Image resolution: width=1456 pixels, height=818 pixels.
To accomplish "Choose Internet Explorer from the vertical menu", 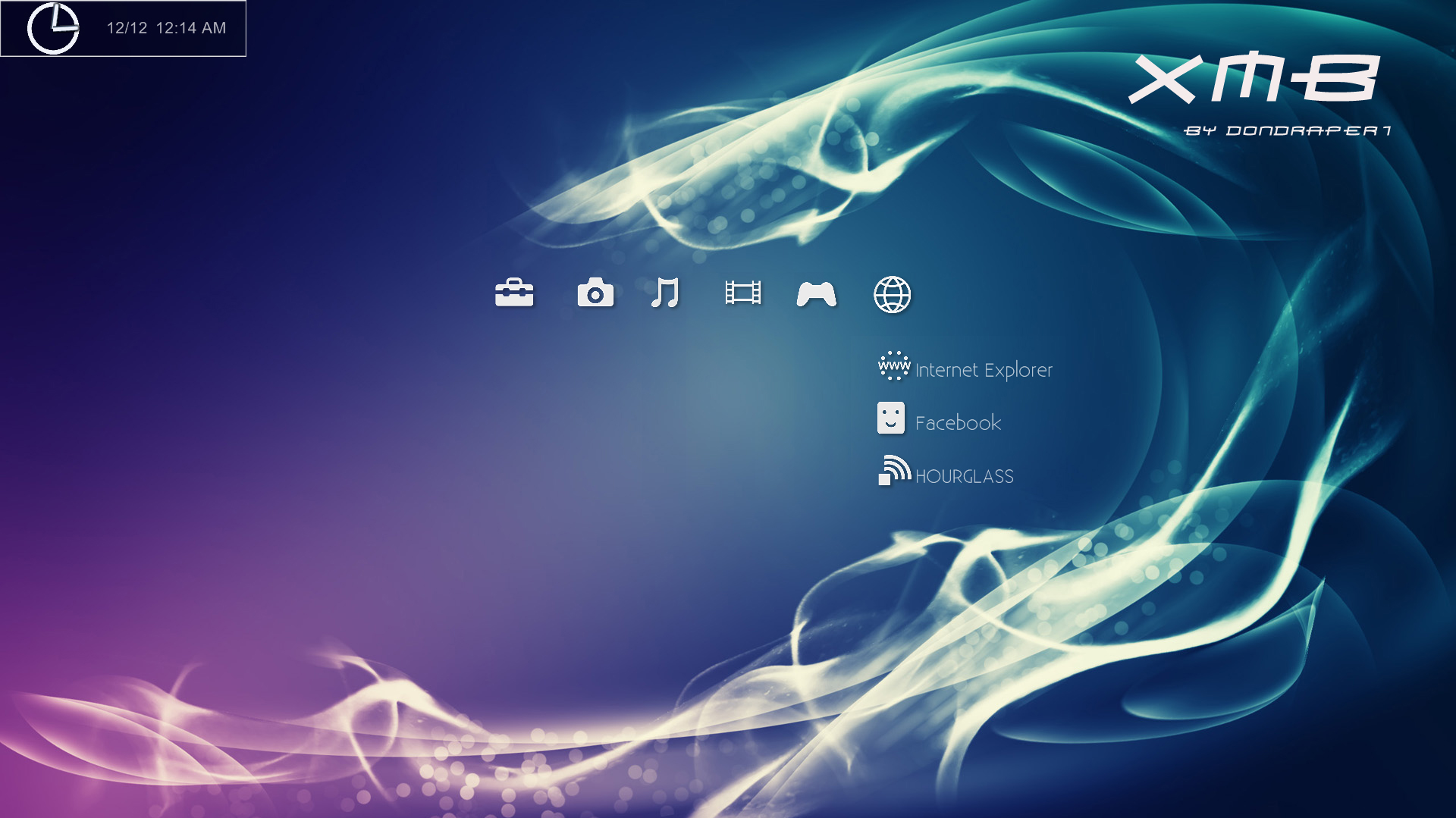I will (x=983, y=369).
